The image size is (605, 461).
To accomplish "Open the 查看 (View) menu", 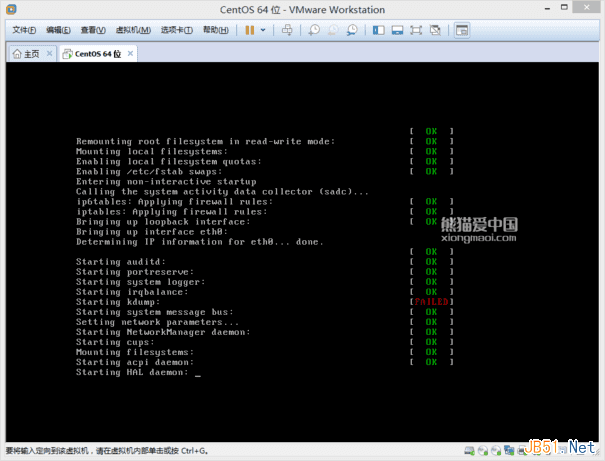I will 93,30.
